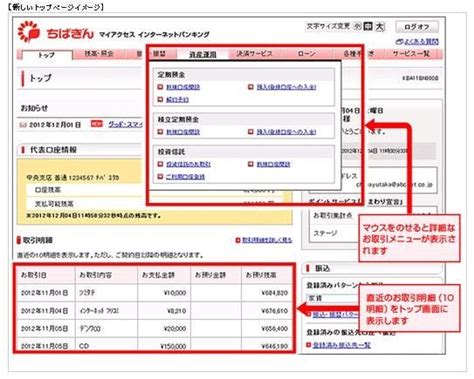Switch to the トップ tab
This screenshot has height=379, width=474.
tap(47, 55)
